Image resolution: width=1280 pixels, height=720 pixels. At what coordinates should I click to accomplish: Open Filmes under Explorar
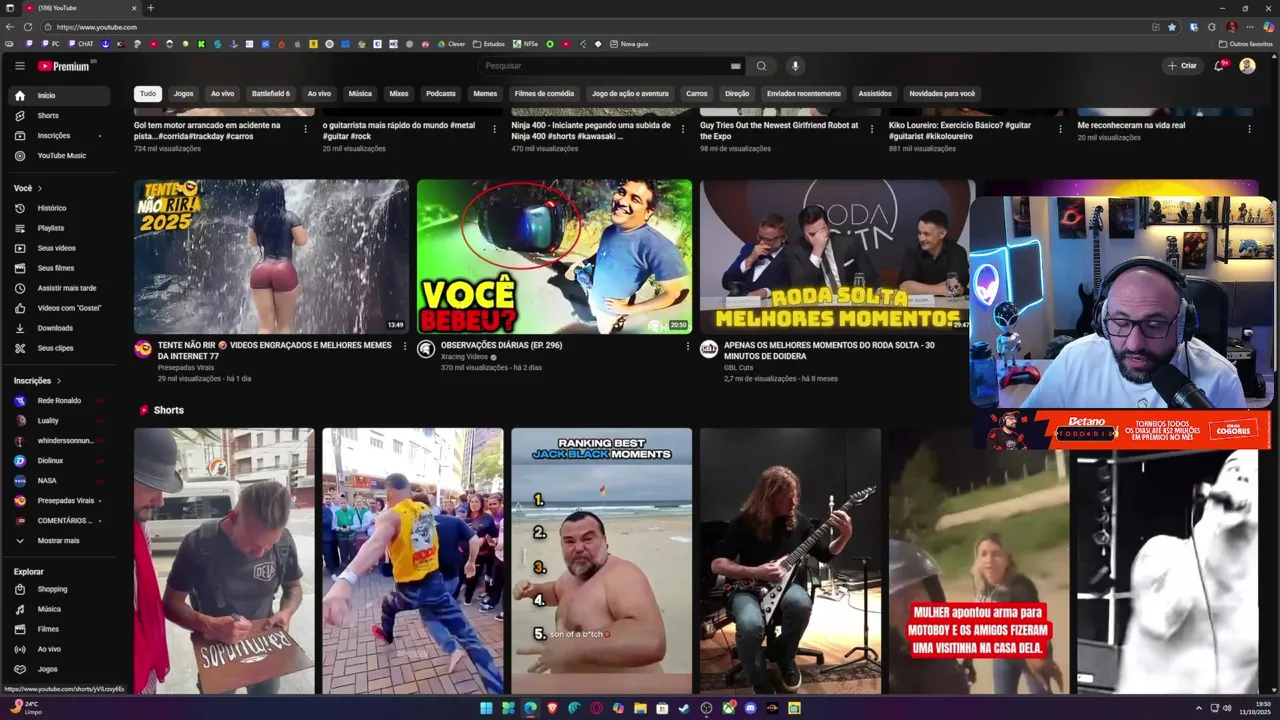coord(60,629)
